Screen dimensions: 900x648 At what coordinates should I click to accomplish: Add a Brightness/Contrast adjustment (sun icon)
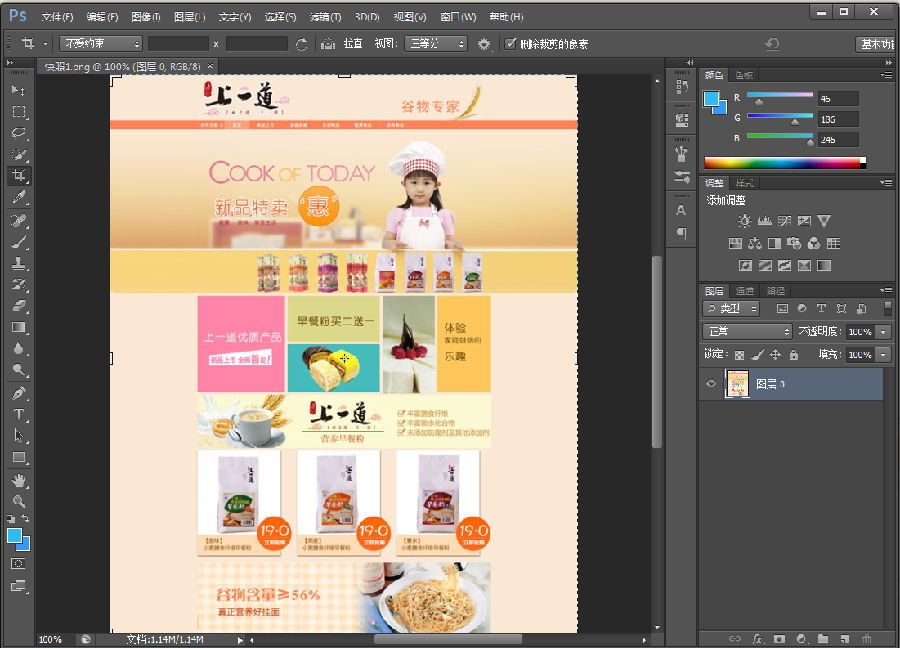click(x=744, y=221)
